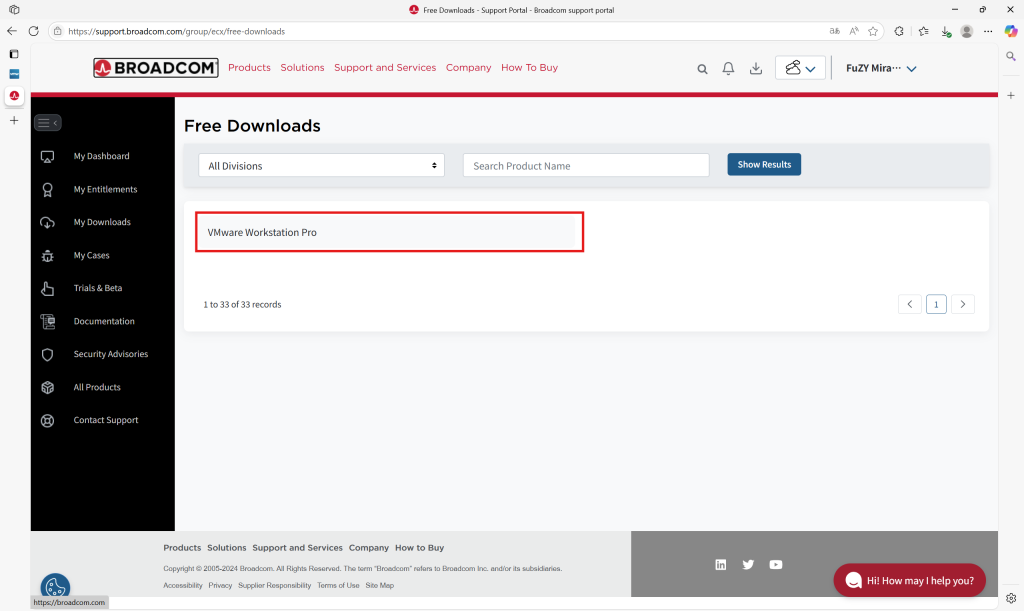Open the Edge profile avatar icon
The height and width of the screenshot is (611, 1024).
click(967, 31)
